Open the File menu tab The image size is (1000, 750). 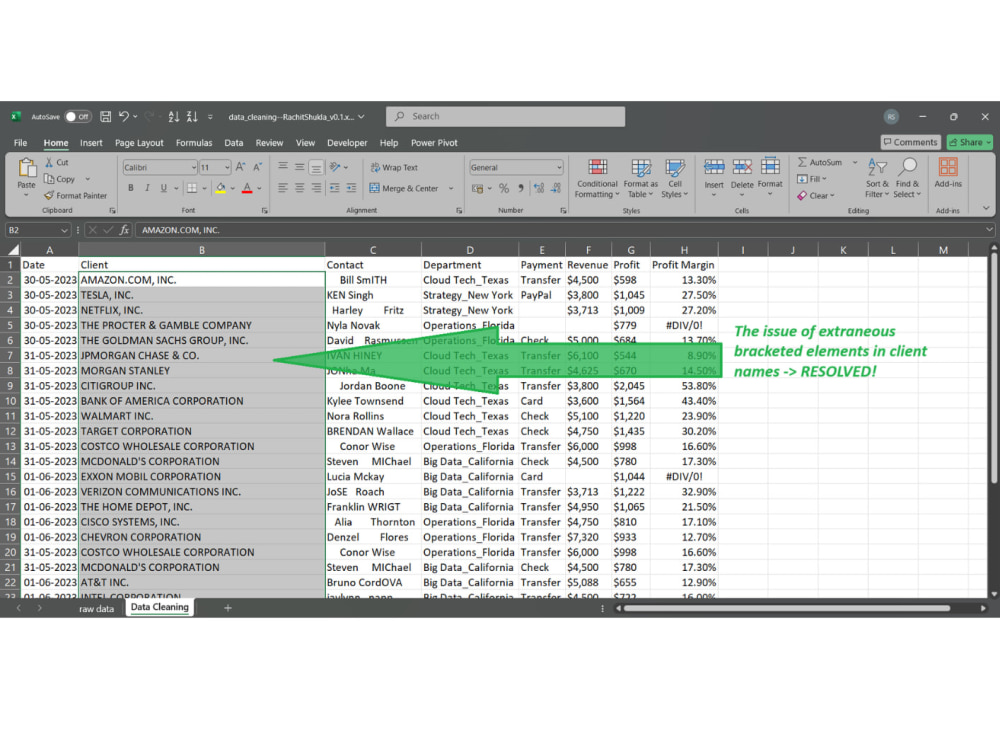tap(20, 143)
